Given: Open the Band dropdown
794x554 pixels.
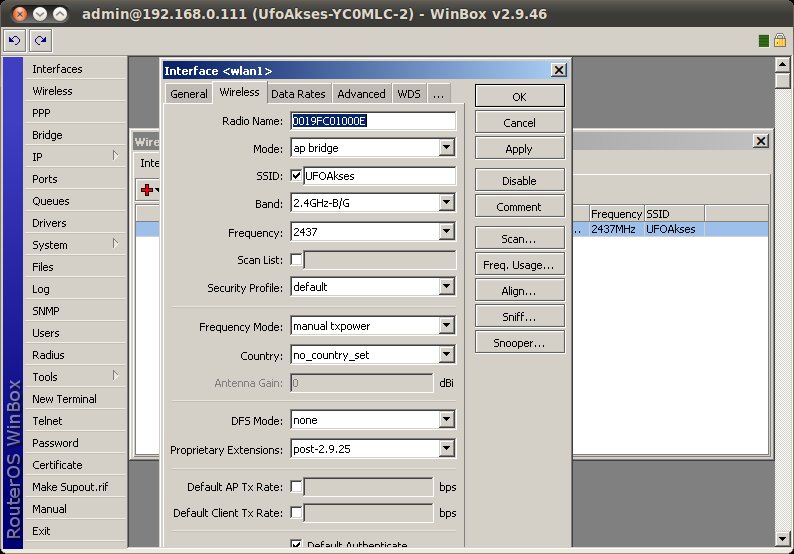Looking at the screenshot, I should coord(447,204).
